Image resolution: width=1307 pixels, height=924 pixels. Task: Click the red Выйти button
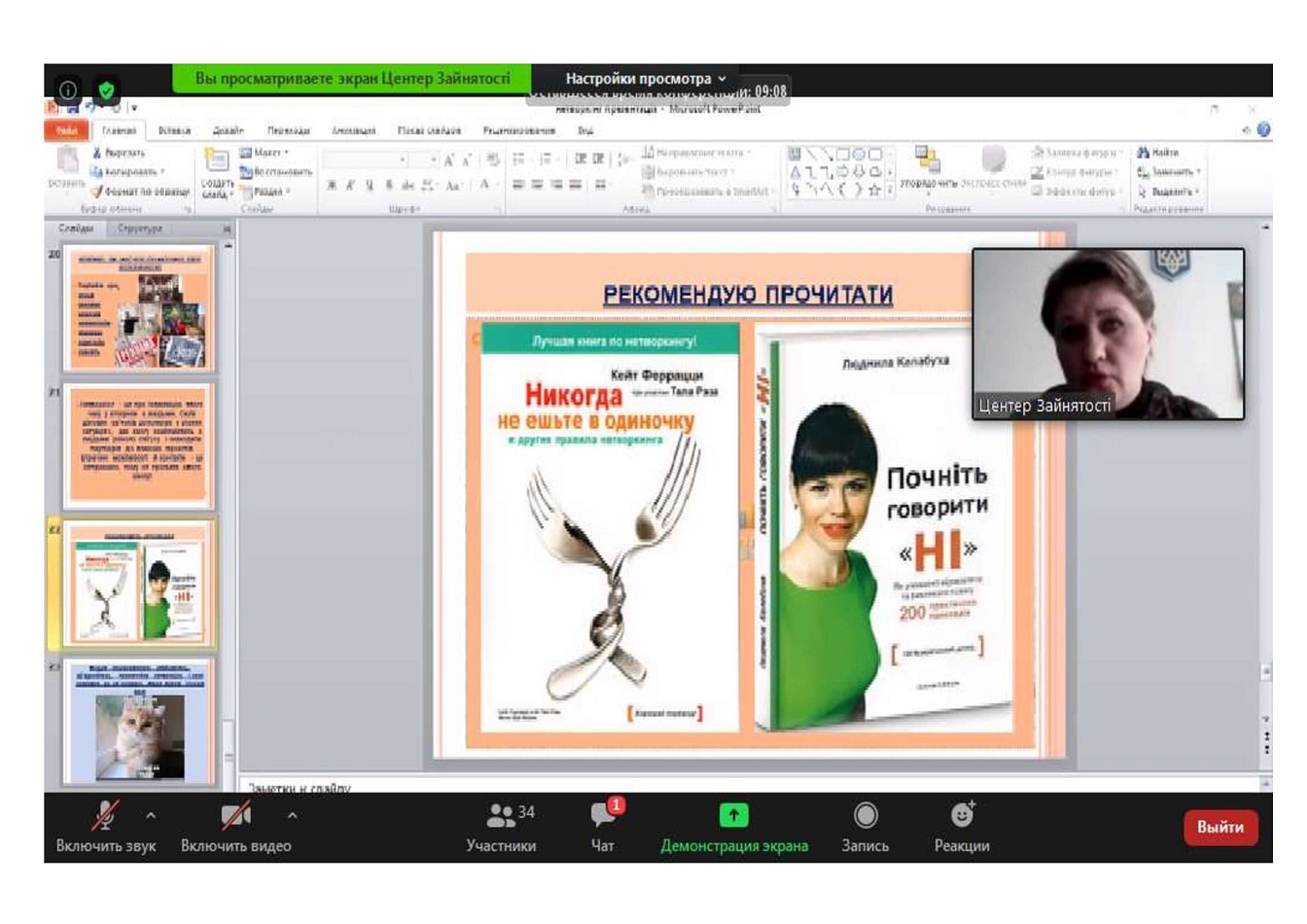(x=1219, y=827)
